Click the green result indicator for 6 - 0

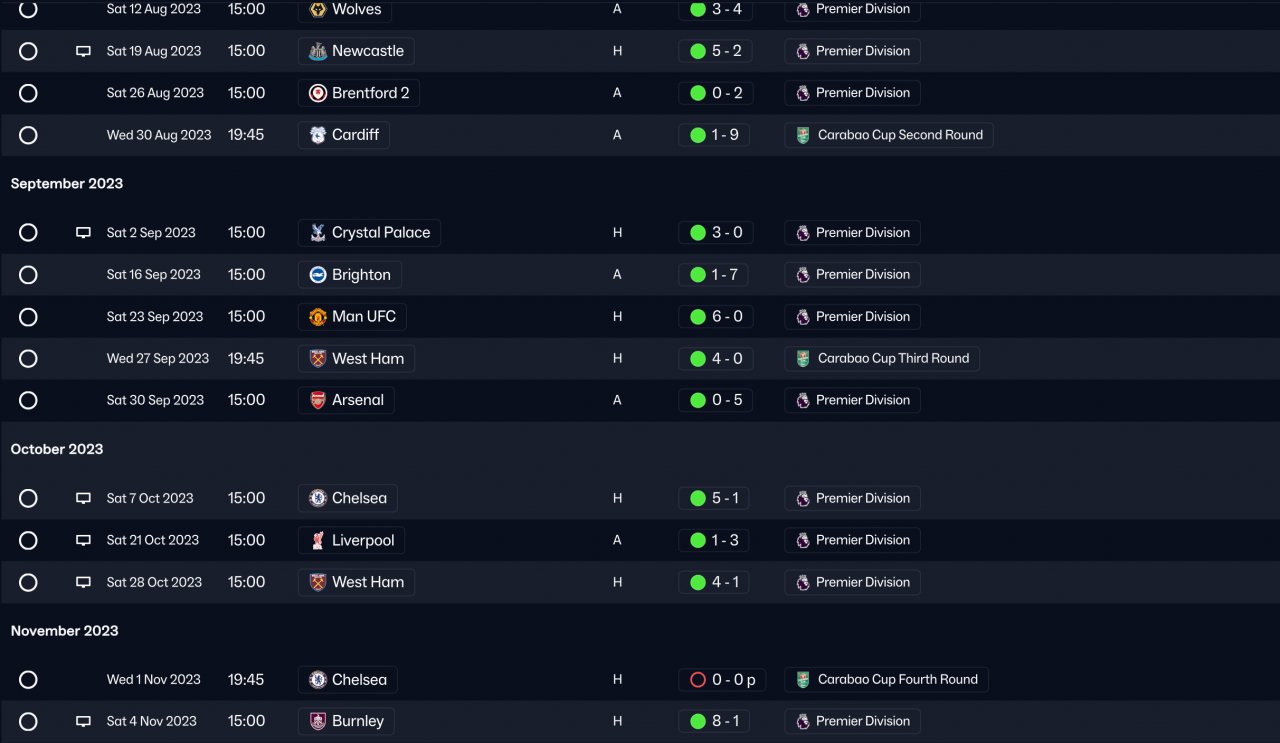point(698,317)
